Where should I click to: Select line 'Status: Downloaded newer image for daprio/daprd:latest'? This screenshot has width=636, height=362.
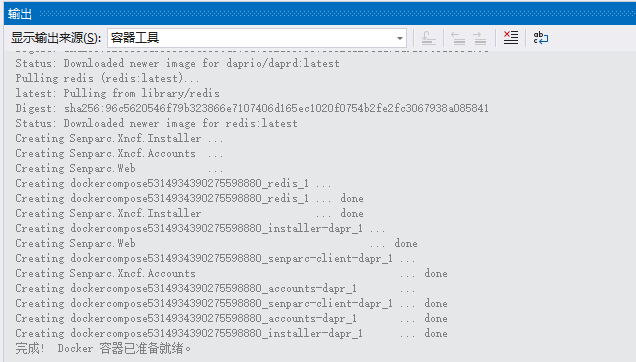point(177,63)
